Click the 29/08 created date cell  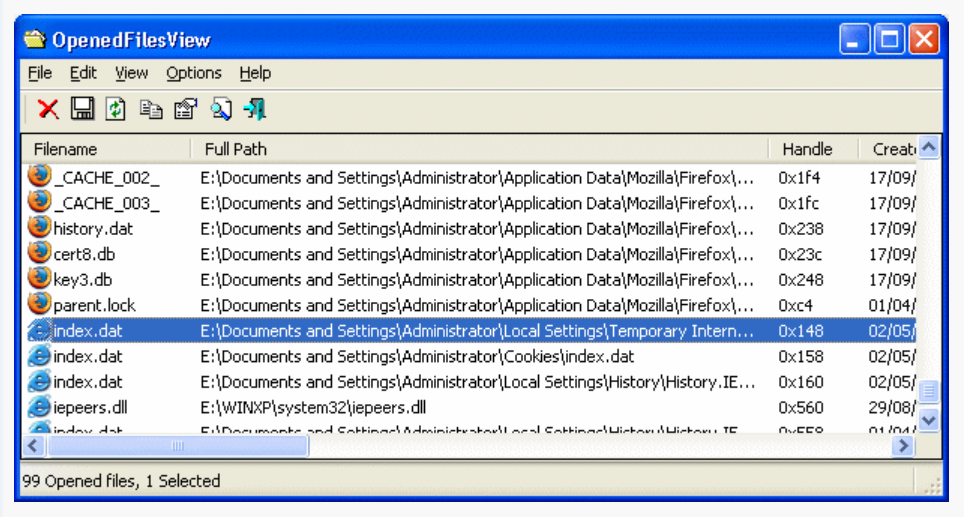[x=892, y=408]
